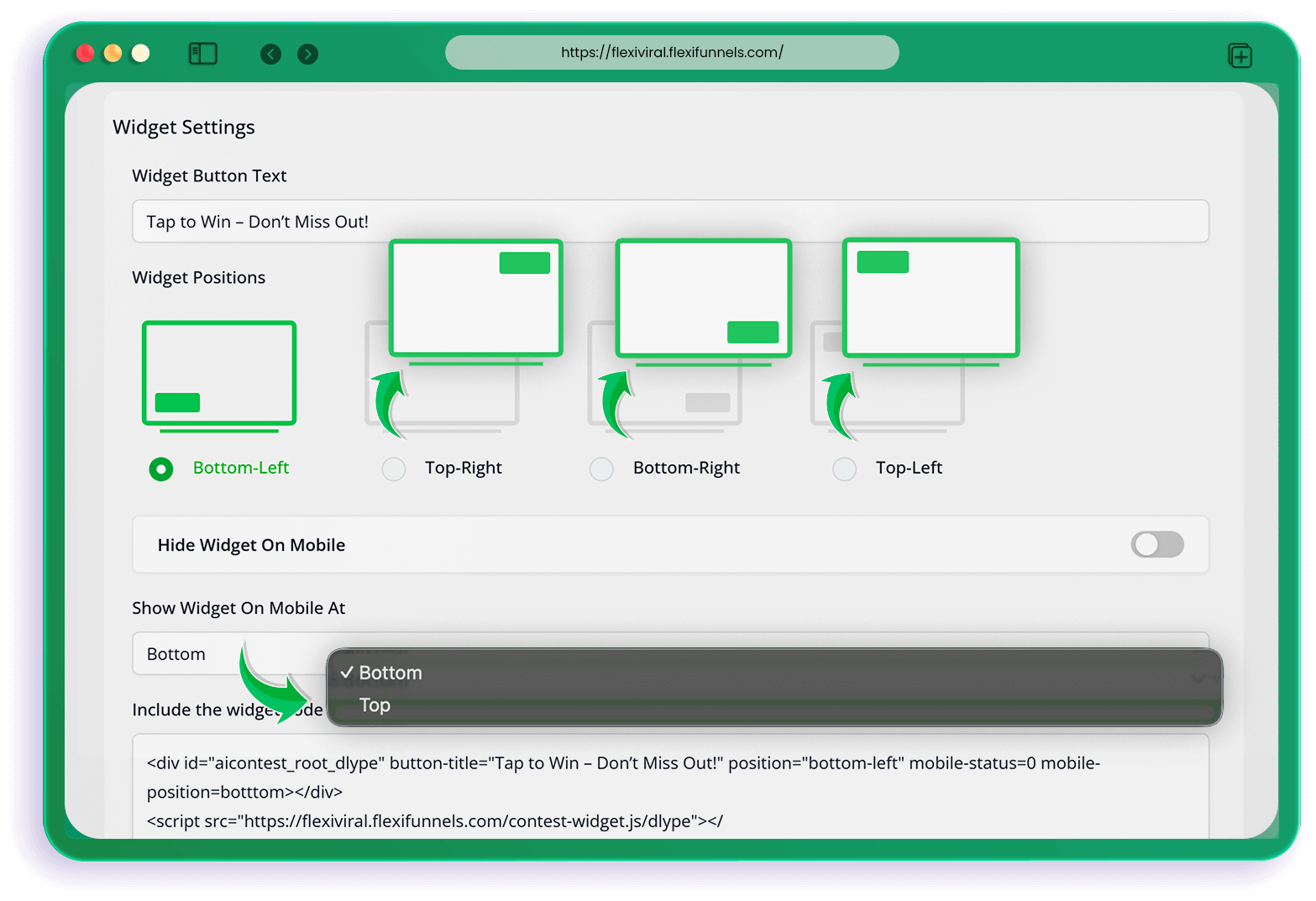
Task: Click the sidebar toggle icon
Action: click(x=203, y=54)
